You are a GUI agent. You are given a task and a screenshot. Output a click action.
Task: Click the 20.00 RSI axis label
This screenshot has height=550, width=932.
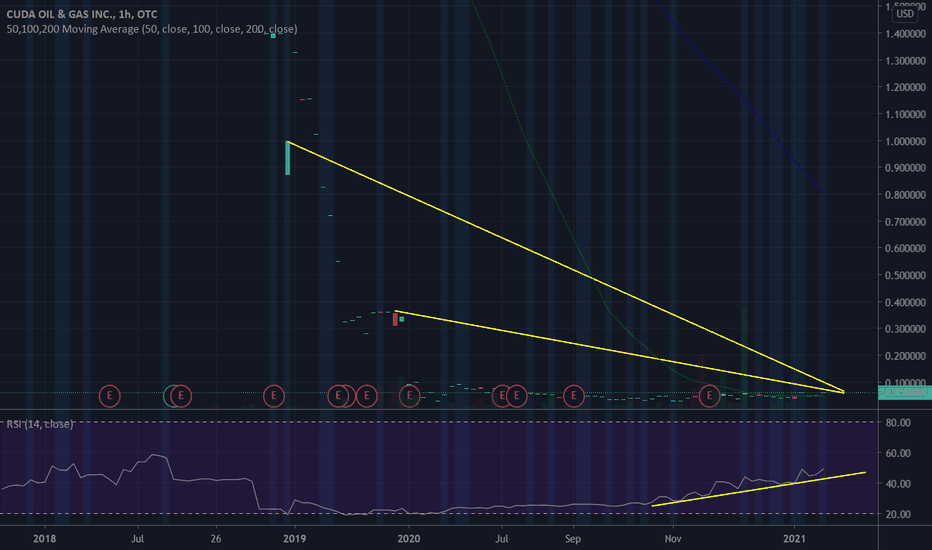(898, 514)
